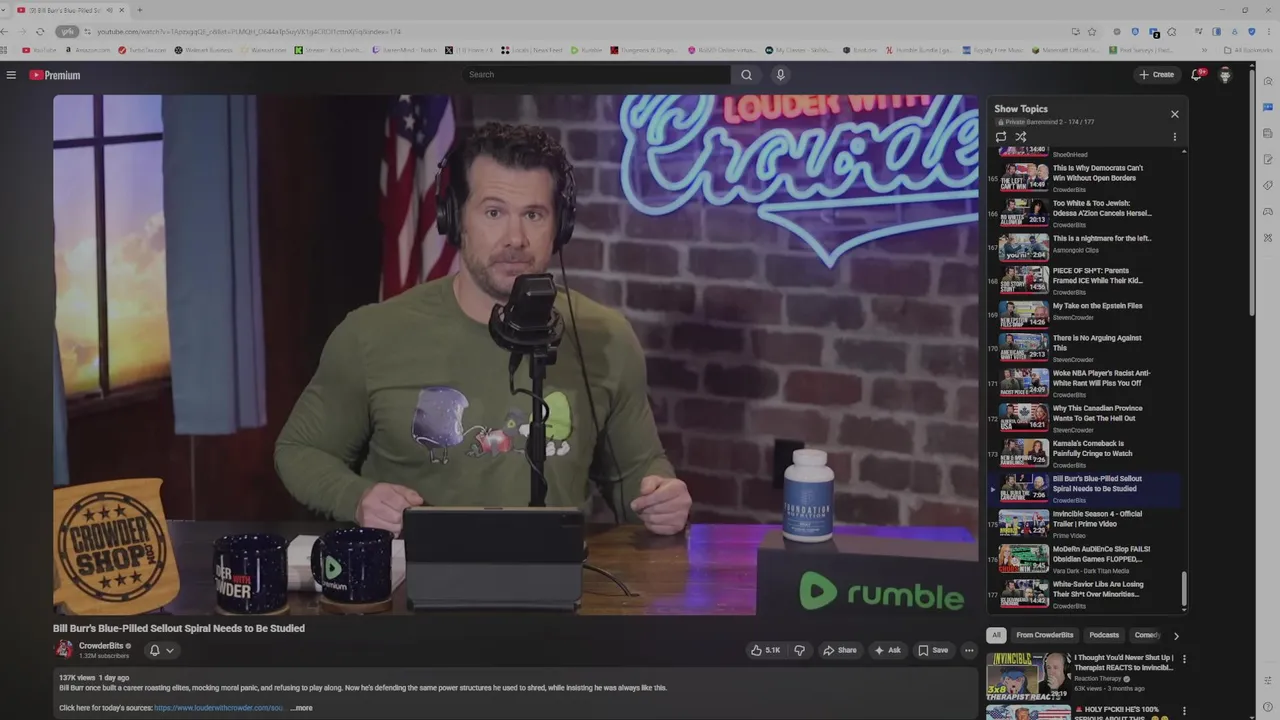Open 'Why This Canadian Province Wants' video
The height and width of the screenshot is (720, 1280).
(x=1085, y=418)
